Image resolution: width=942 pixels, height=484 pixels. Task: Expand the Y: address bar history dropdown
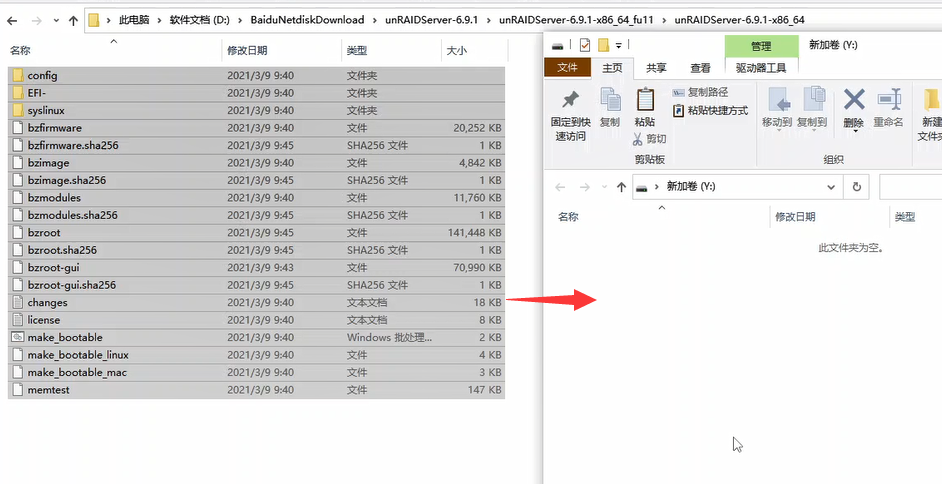[831, 187]
